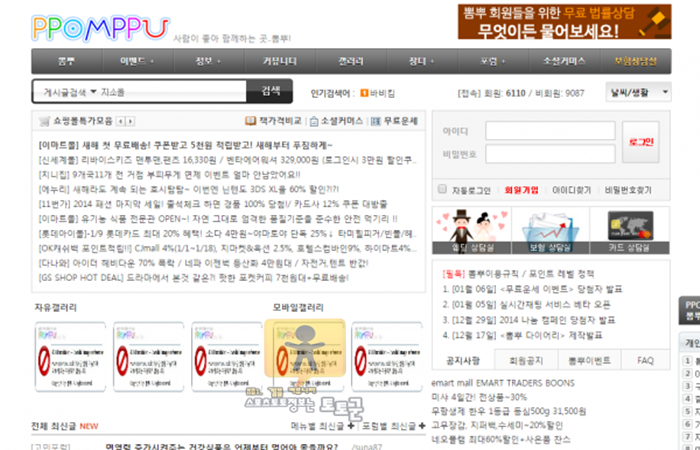The image size is (700, 450).
Task: Open the 웨딩 상담실 bride and groom icon
Action: (472, 230)
